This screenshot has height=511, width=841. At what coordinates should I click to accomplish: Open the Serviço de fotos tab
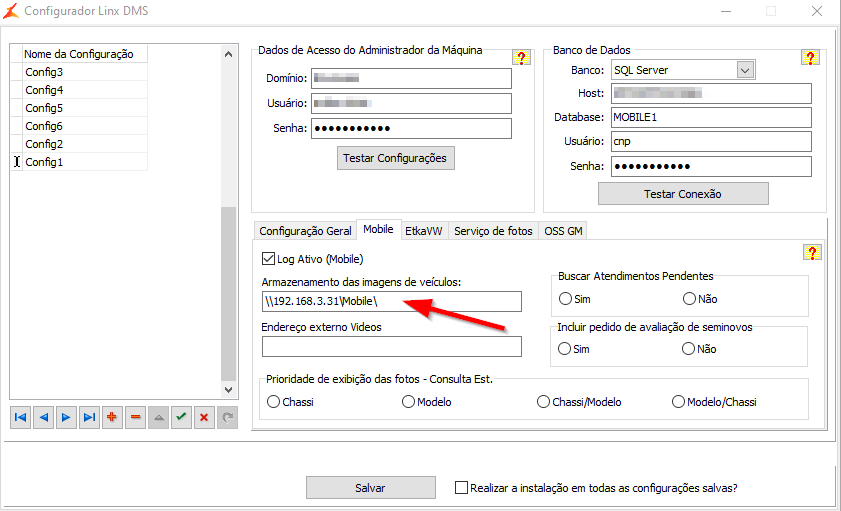(493, 231)
